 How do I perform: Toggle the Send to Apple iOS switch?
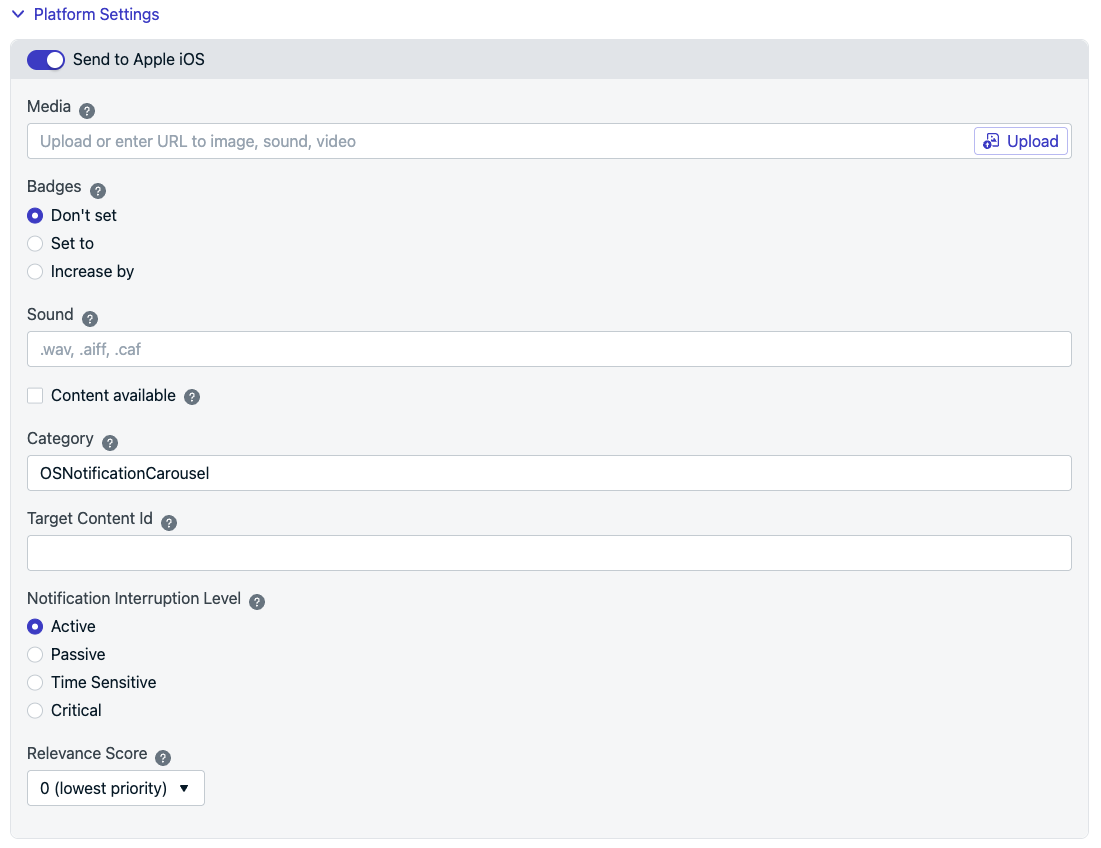pos(46,60)
